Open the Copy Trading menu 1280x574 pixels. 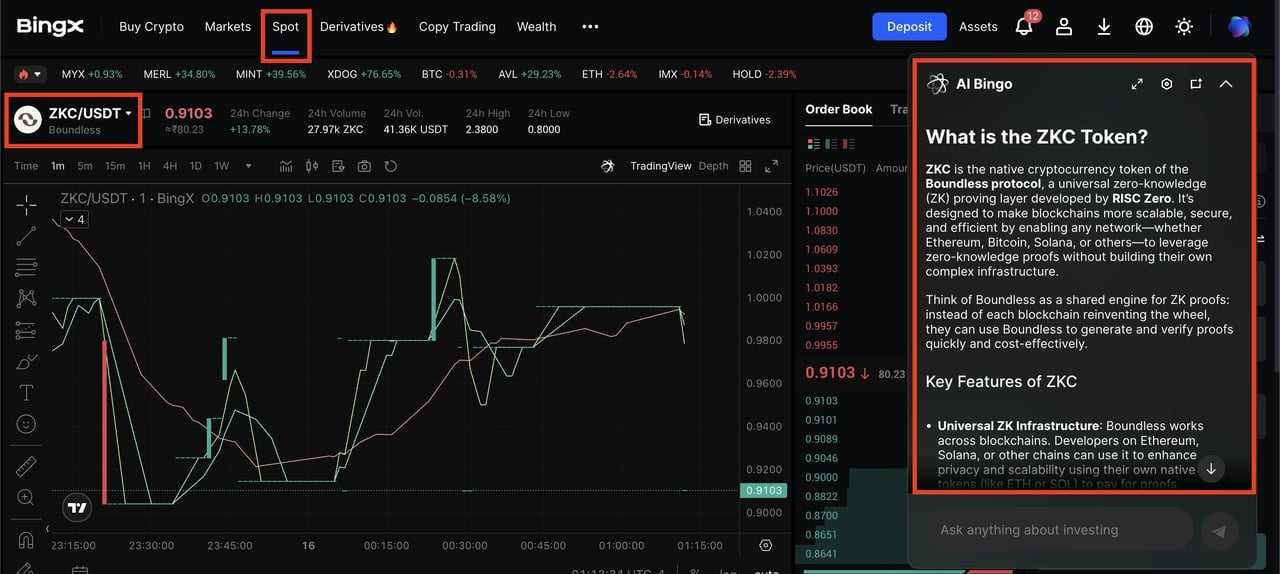pyautogui.click(x=457, y=27)
